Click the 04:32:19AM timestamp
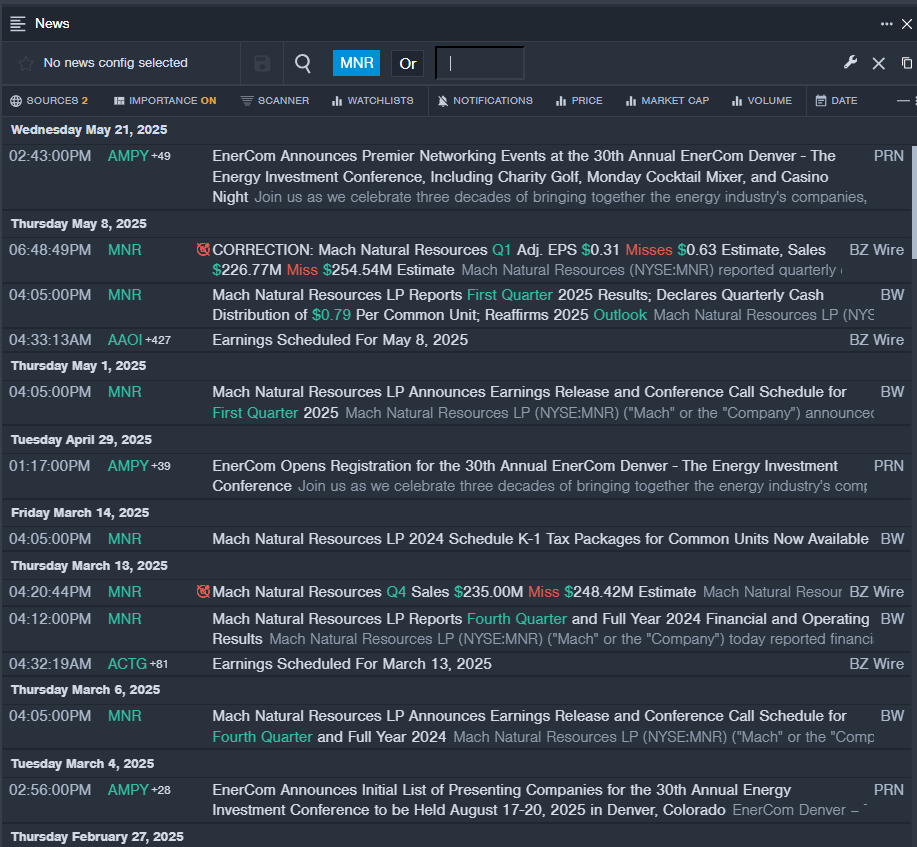Image resolution: width=917 pixels, height=847 pixels. pos(50,664)
